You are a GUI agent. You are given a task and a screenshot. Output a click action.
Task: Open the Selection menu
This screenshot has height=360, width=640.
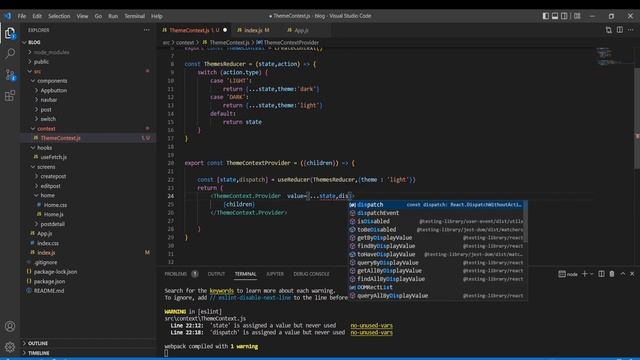pos(59,16)
